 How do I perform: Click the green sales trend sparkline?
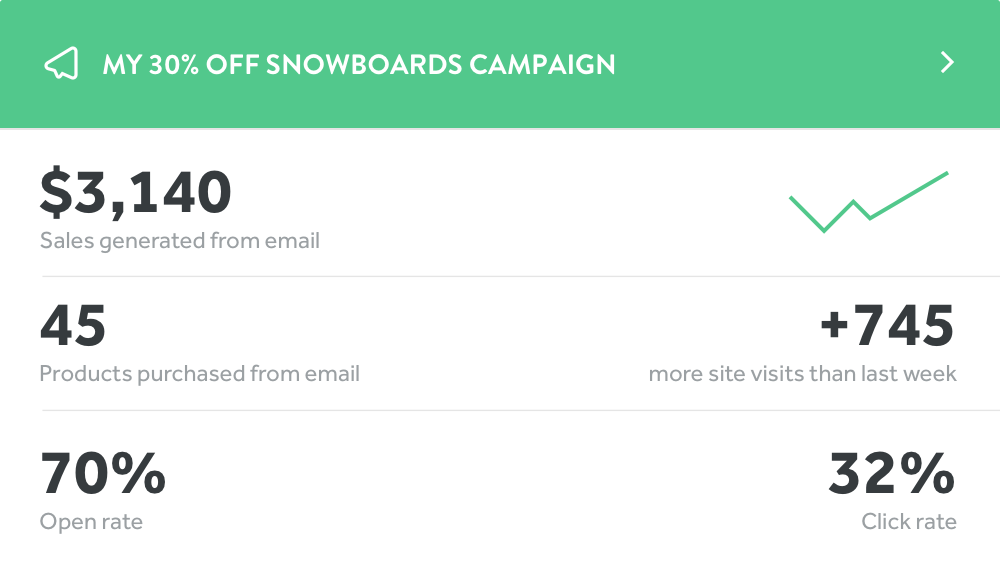click(x=869, y=201)
